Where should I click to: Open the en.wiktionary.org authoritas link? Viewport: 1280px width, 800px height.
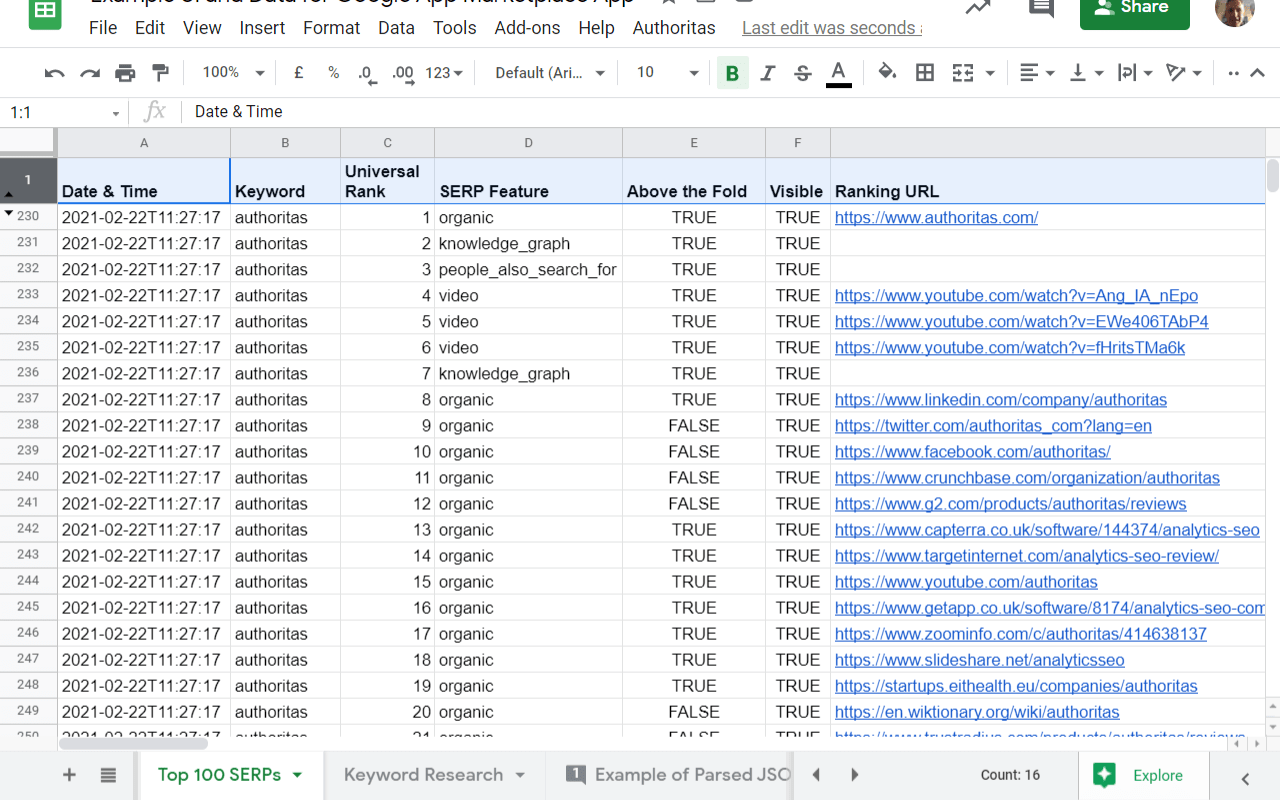977,711
